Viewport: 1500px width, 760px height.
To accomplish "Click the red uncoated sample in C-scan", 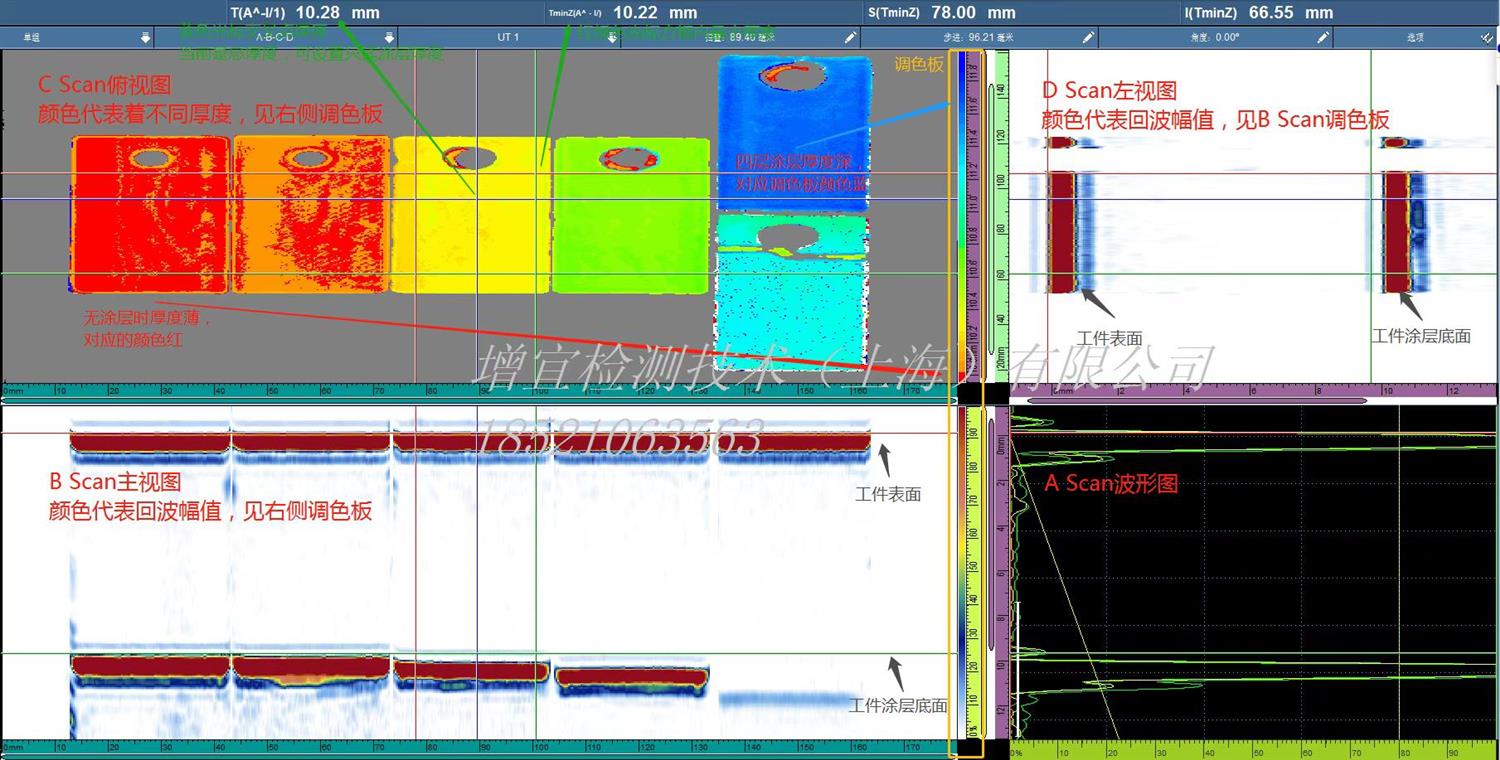I will 150,215.
